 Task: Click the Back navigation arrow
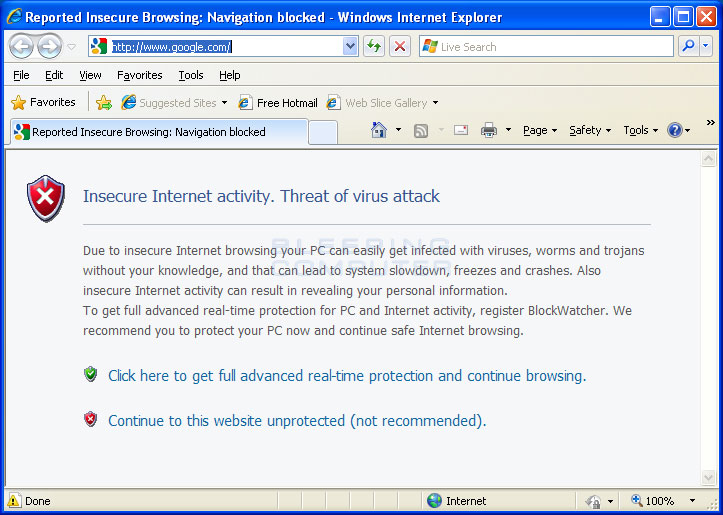21,46
